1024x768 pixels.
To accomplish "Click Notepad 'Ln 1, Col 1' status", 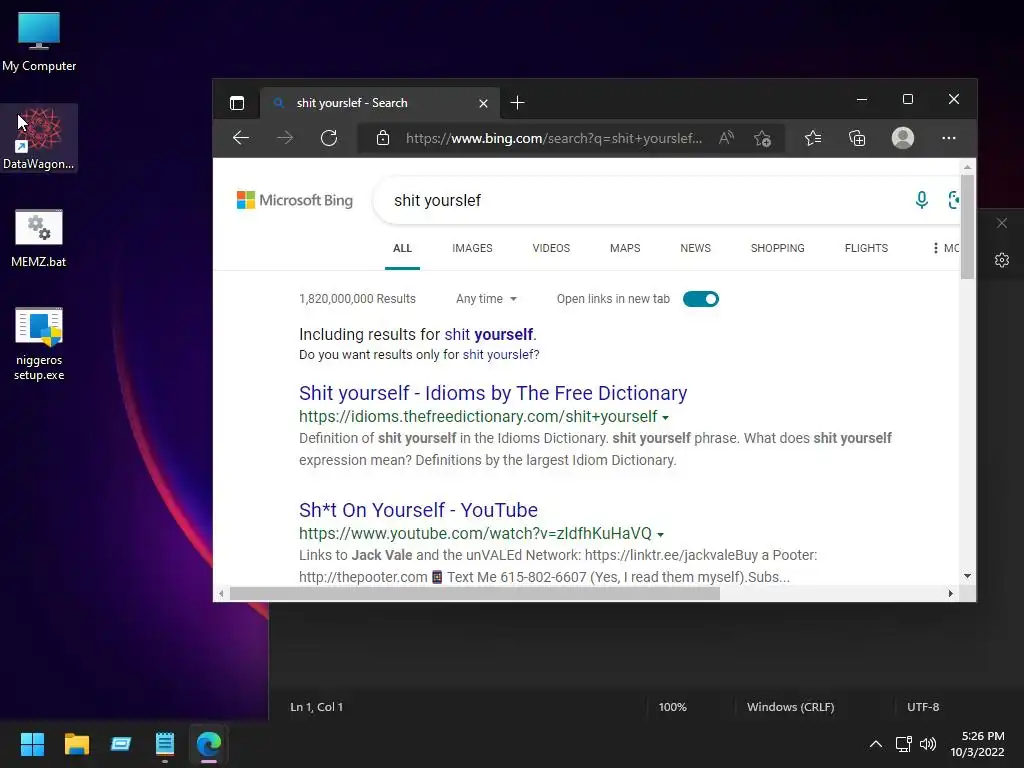I will pyautogui.click(x=317, y=707).
